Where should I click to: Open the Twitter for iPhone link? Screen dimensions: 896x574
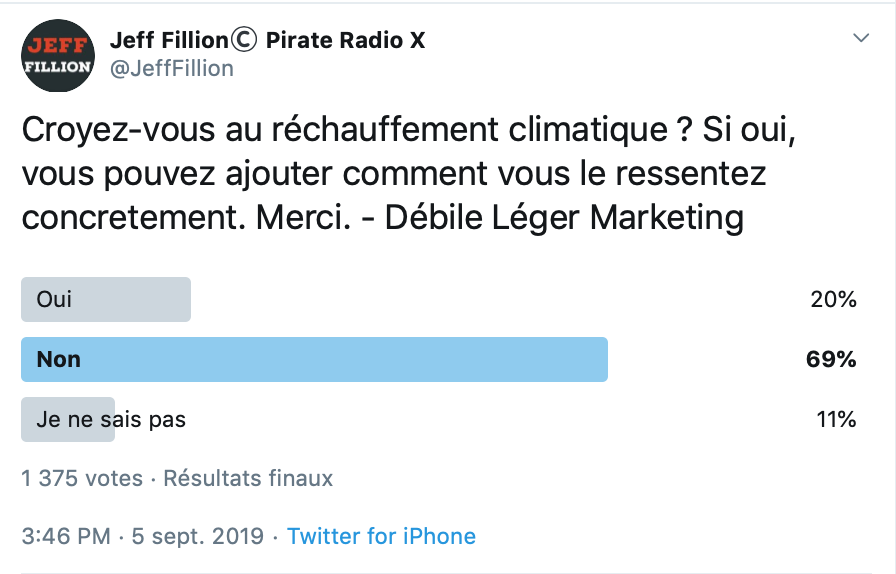click(x=381, y=536)
